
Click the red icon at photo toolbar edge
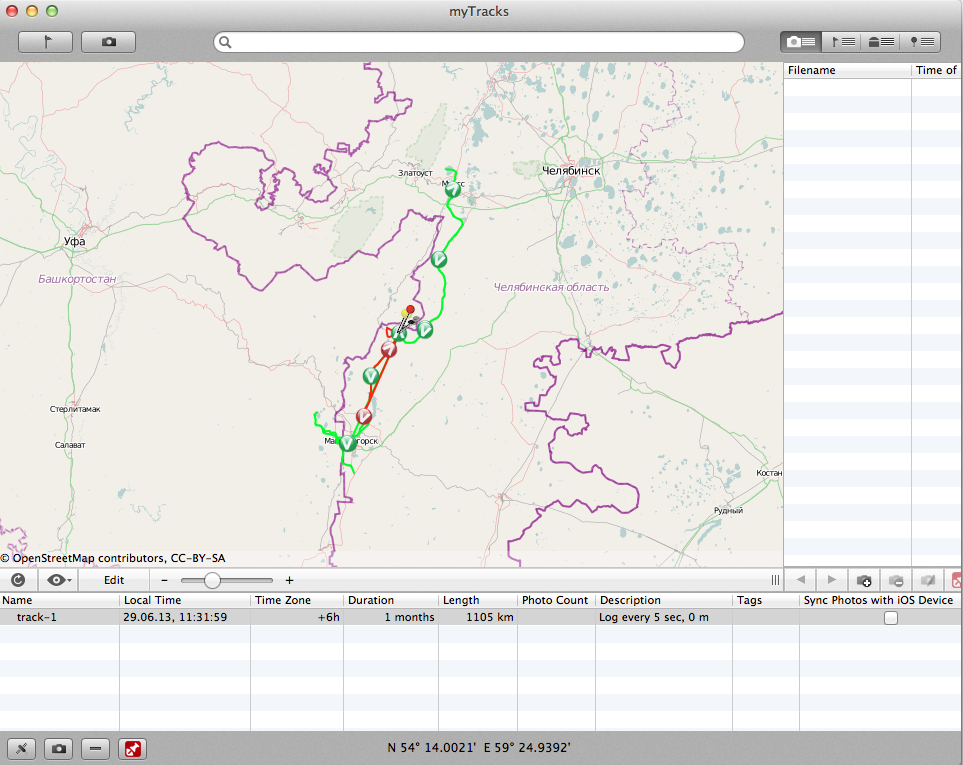coord(956,580)
